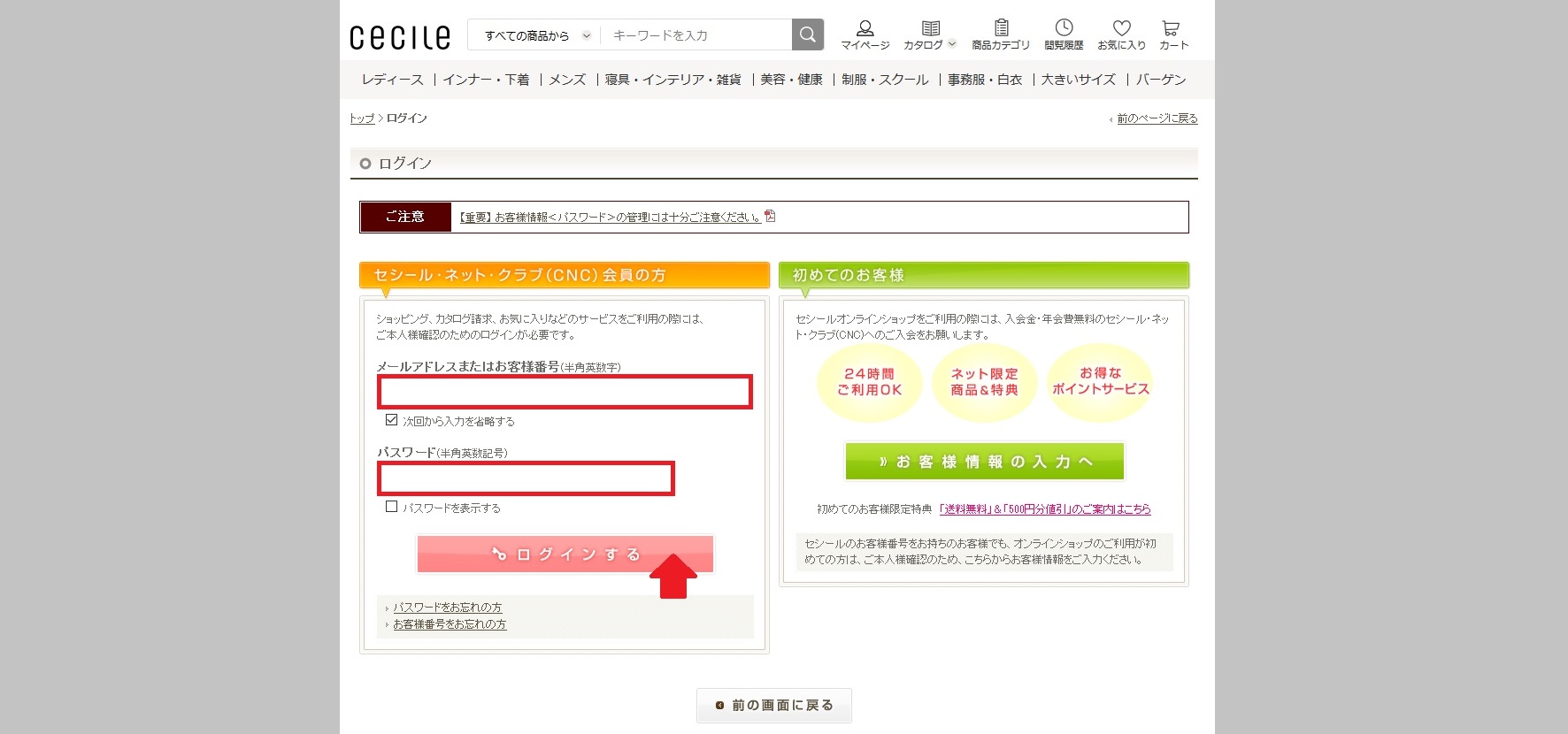
Task: Select 事務服・白衣 menu item
Action: tap(985, 80)
